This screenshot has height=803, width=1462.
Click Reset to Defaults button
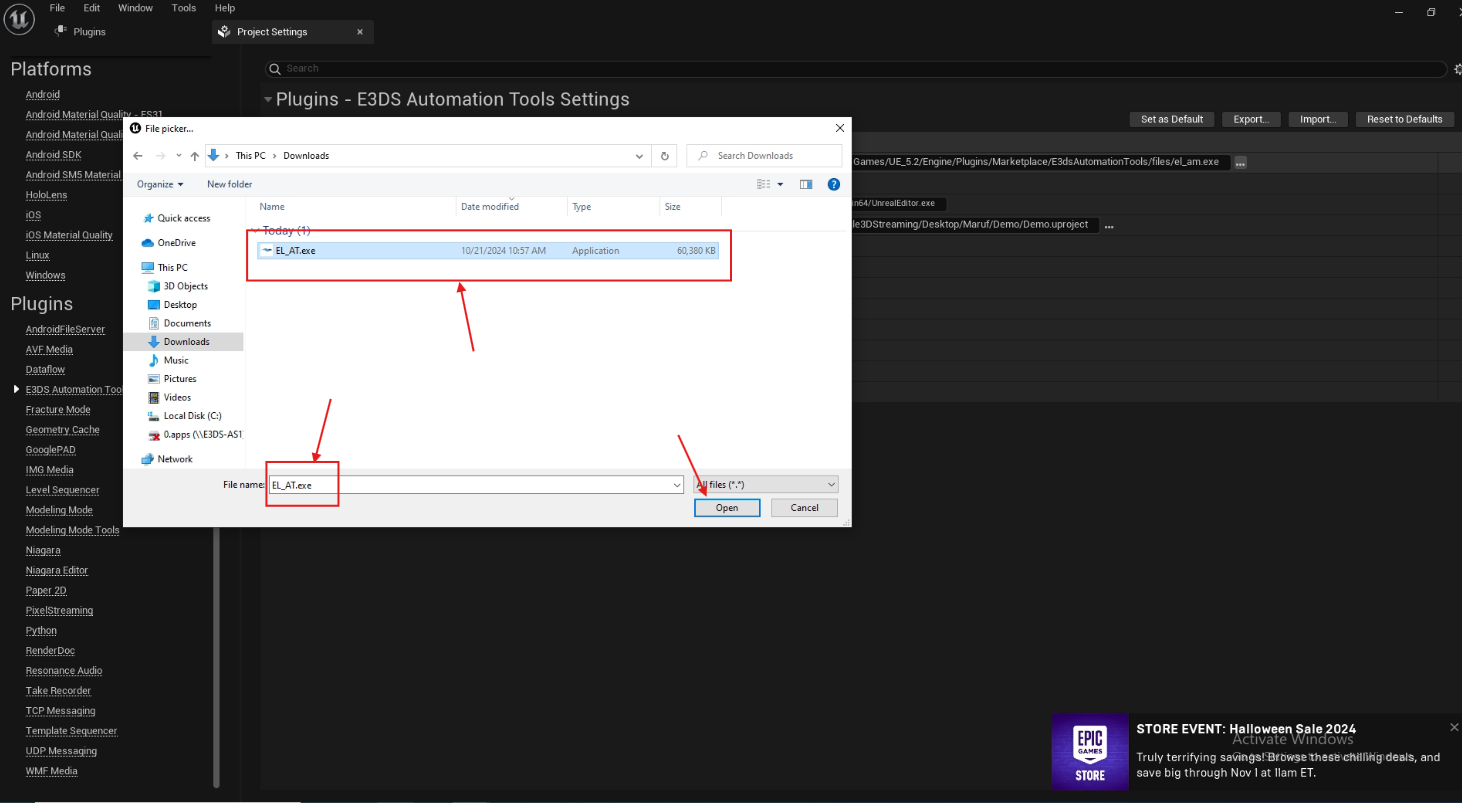pos(1404,119)
